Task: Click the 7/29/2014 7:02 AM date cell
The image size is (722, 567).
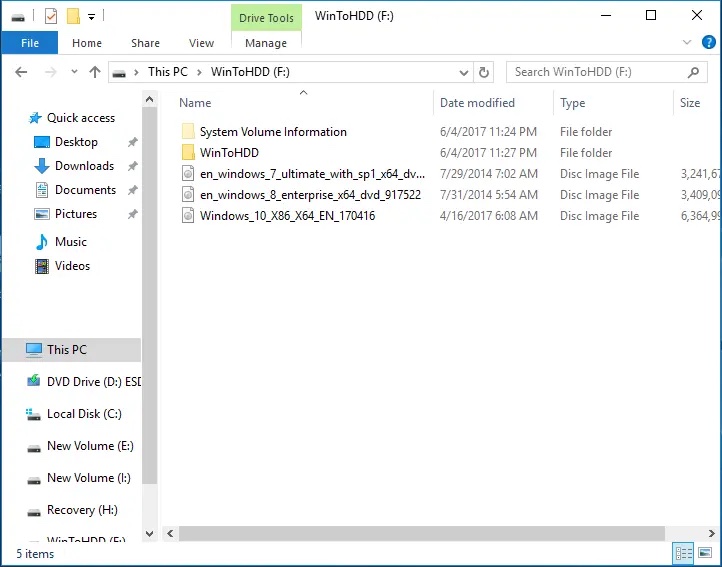Action: [x=489, y=174]
